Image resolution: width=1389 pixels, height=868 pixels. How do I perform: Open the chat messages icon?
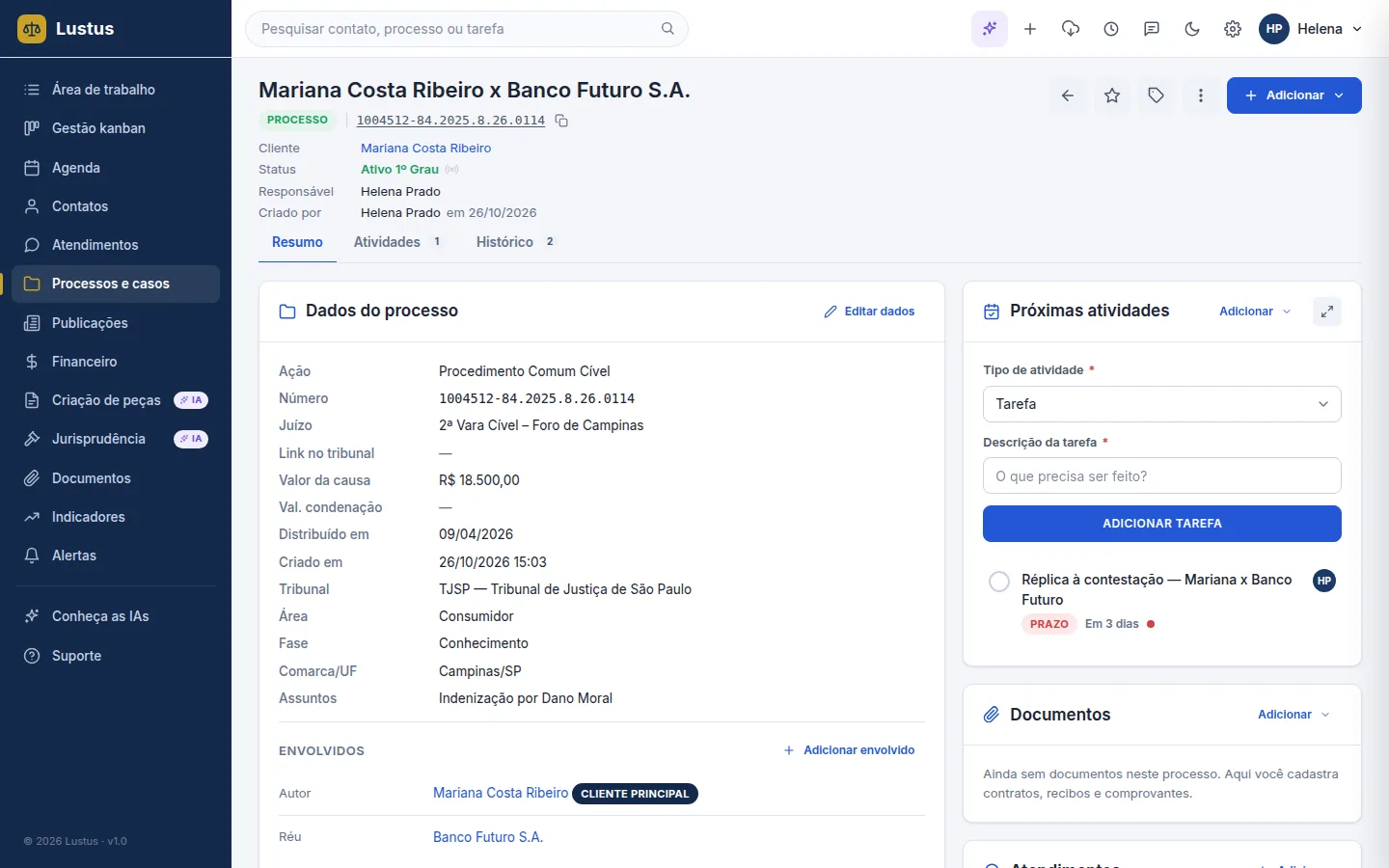[1152, 29]
